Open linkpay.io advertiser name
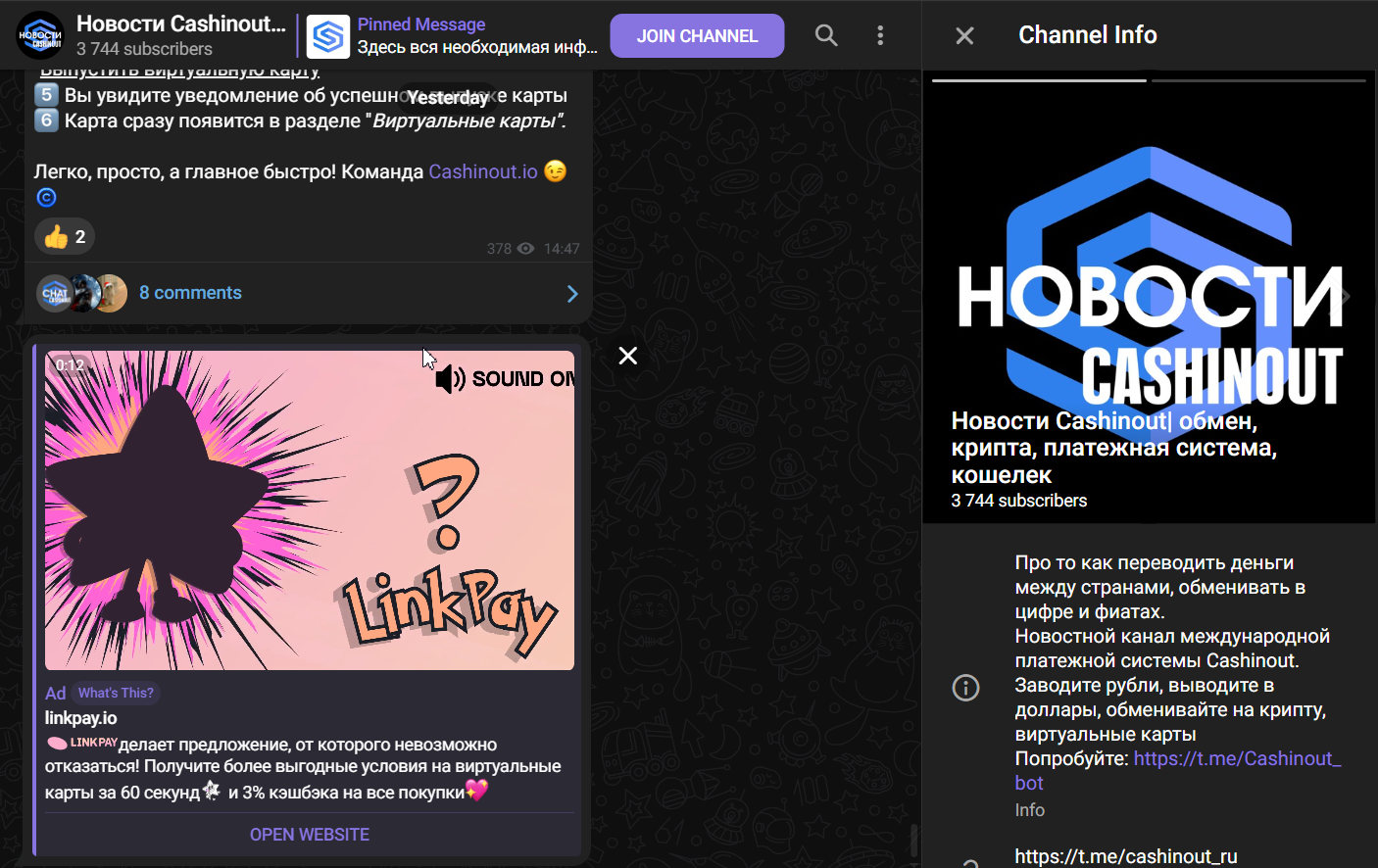Viewport: 1378px width, 868px height. [x=80, y=718]
